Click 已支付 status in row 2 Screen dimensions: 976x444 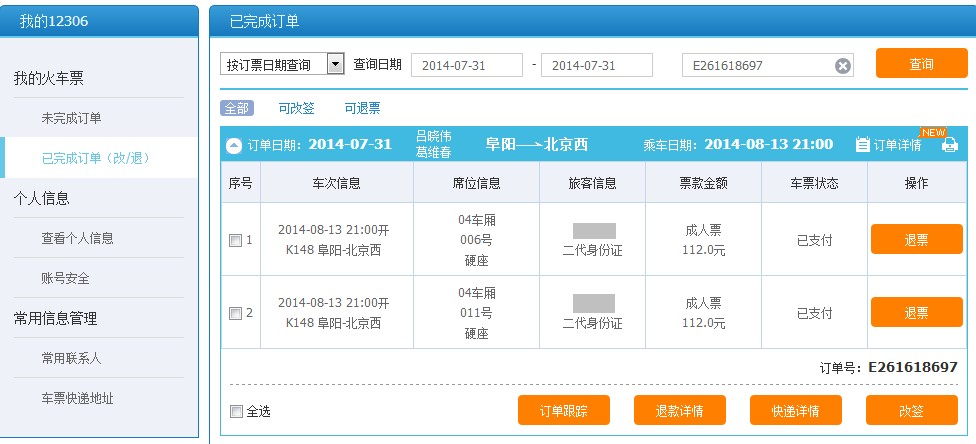[x=814, y=313]
